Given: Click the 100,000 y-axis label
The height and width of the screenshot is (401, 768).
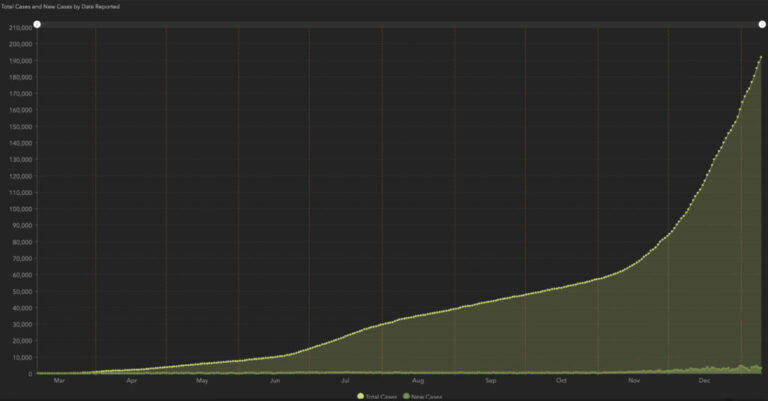Looking at the screenshot, I should click(x=18, y=209).
